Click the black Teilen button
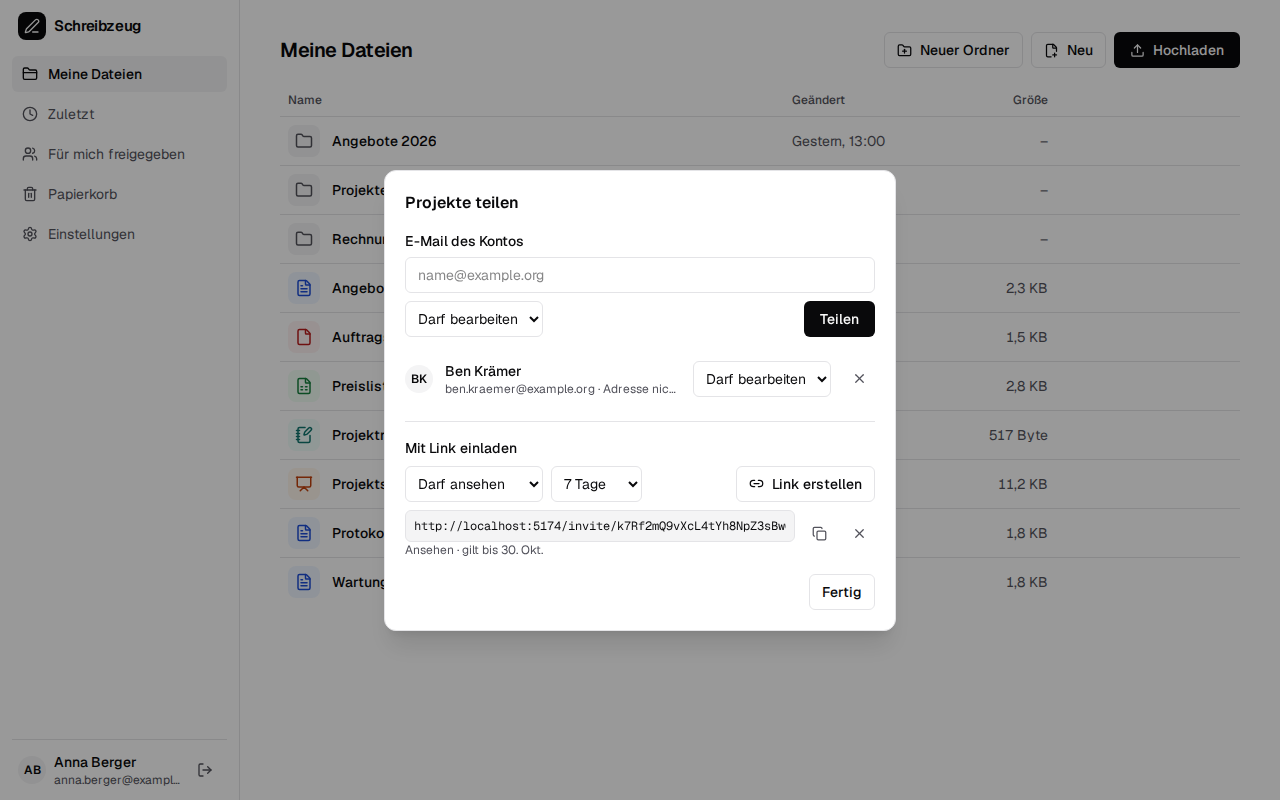Screen dimensions: 1280x800 point(839,319)
